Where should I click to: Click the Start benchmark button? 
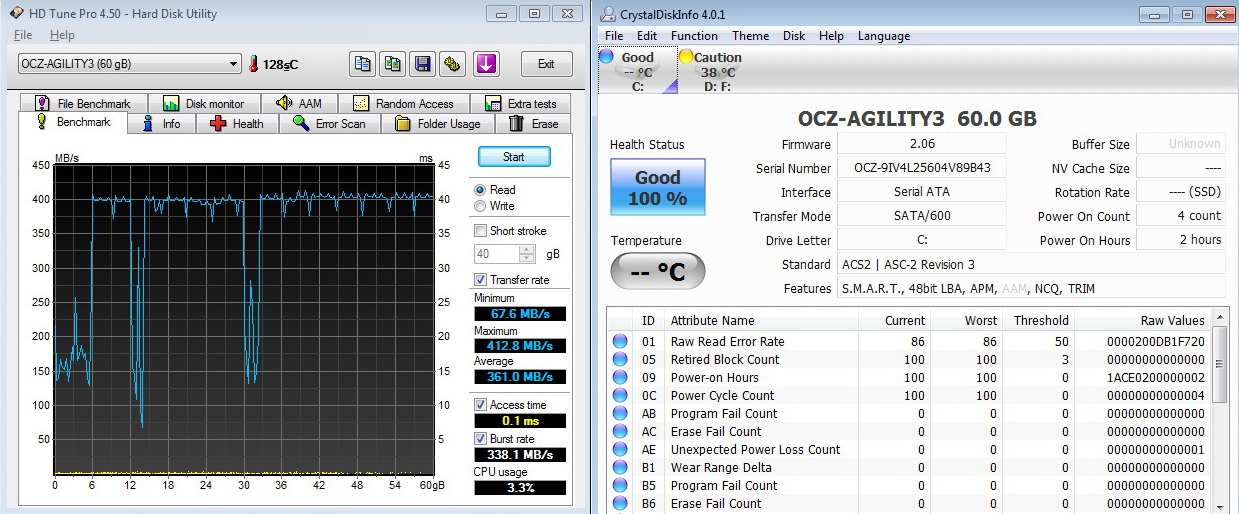tap(514, 157)
